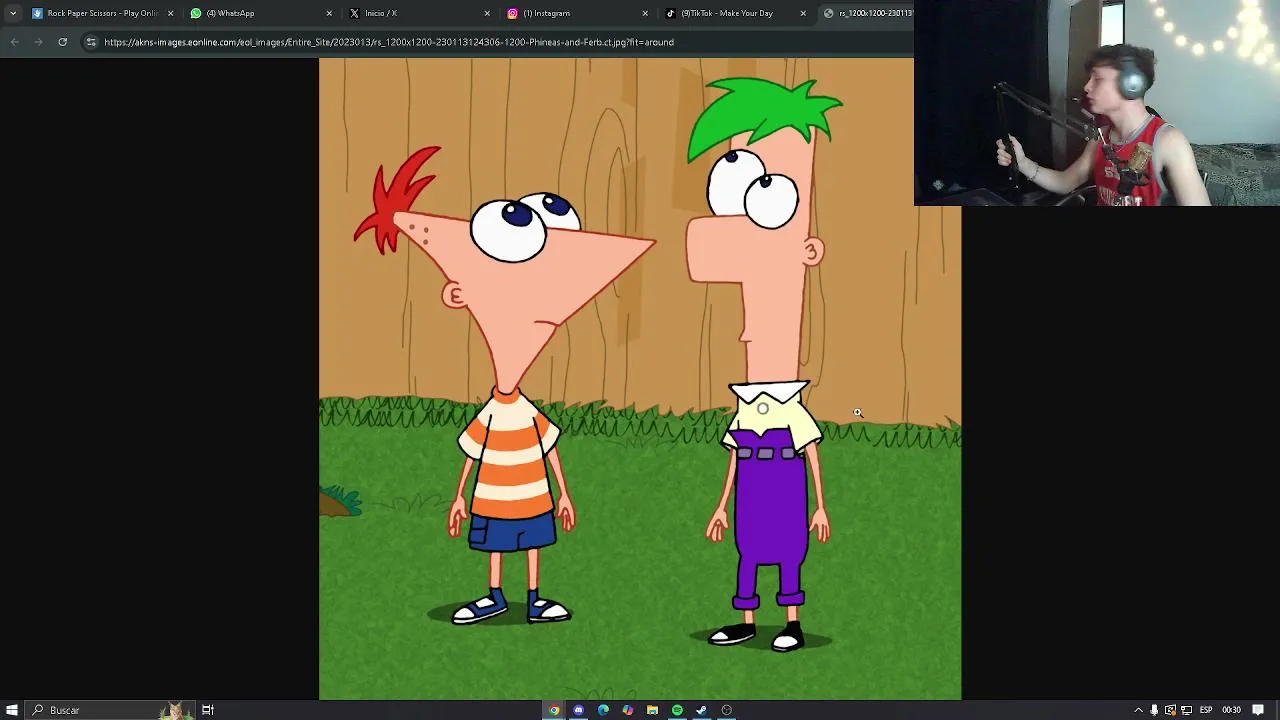
Task: Select the rs_1200x1200 image tab
Action: pos(866,13)
